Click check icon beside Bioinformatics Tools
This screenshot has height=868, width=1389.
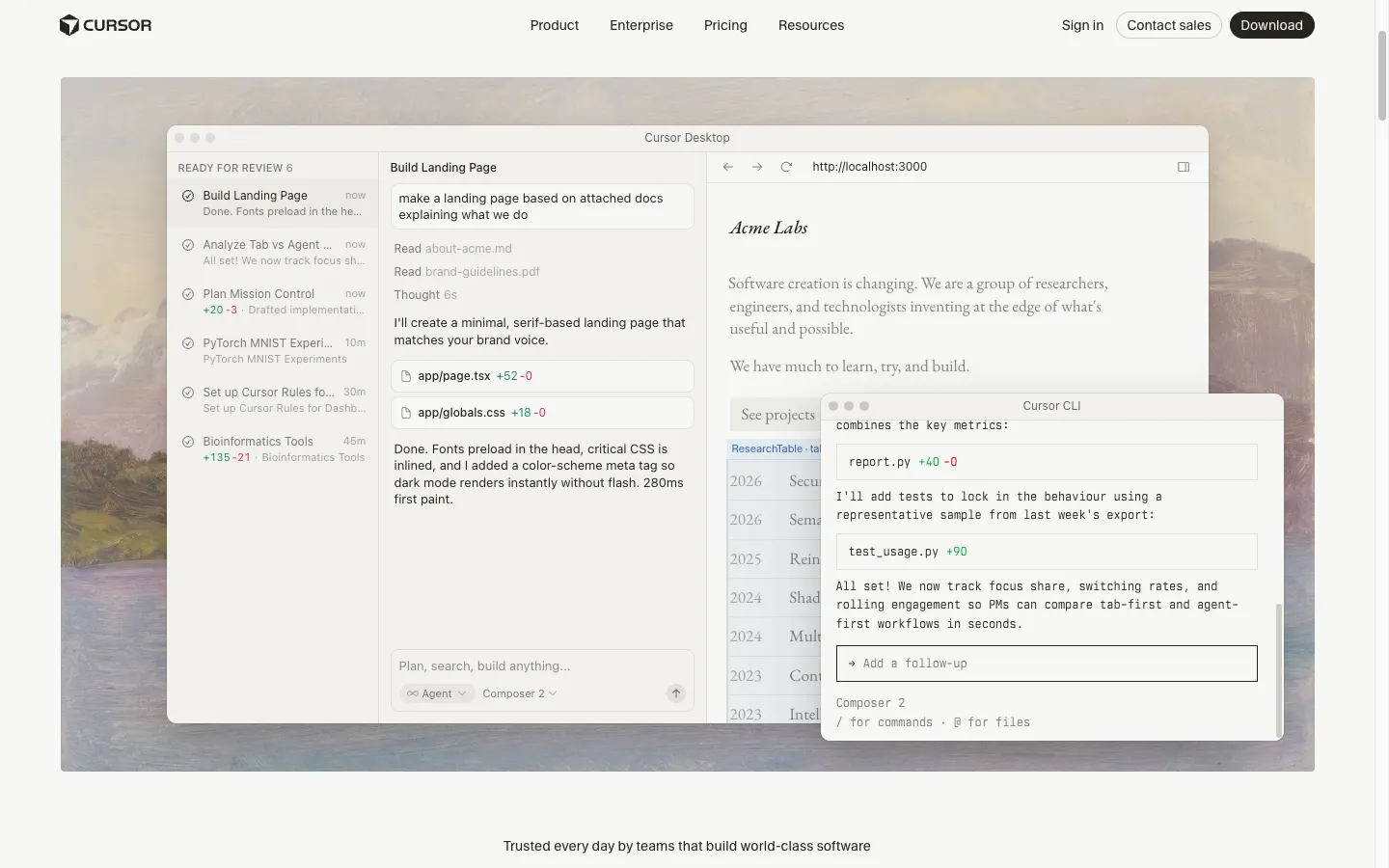click(x=188, y=442)
